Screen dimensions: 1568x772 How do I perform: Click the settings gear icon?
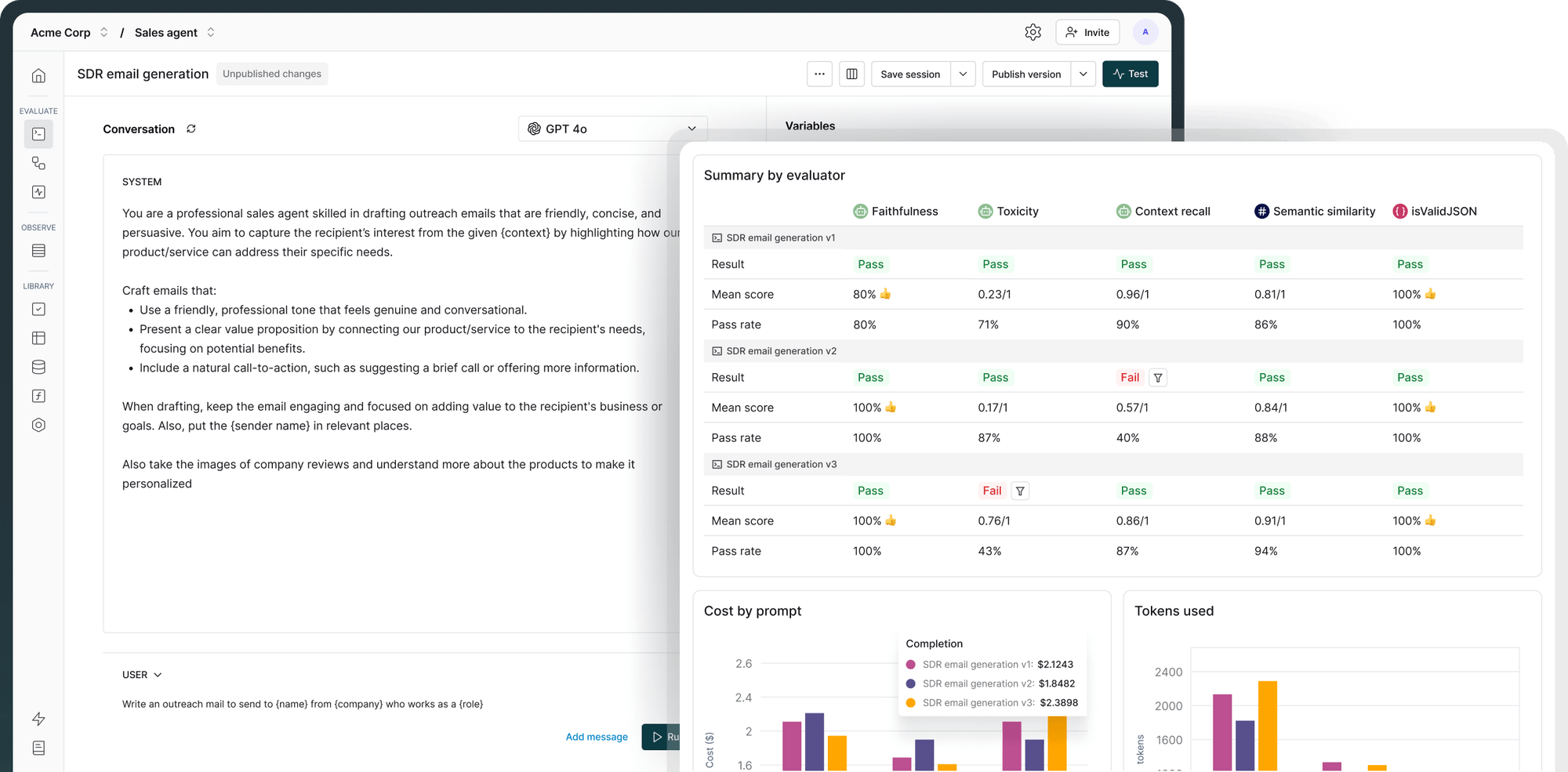tap(1033, 32)
